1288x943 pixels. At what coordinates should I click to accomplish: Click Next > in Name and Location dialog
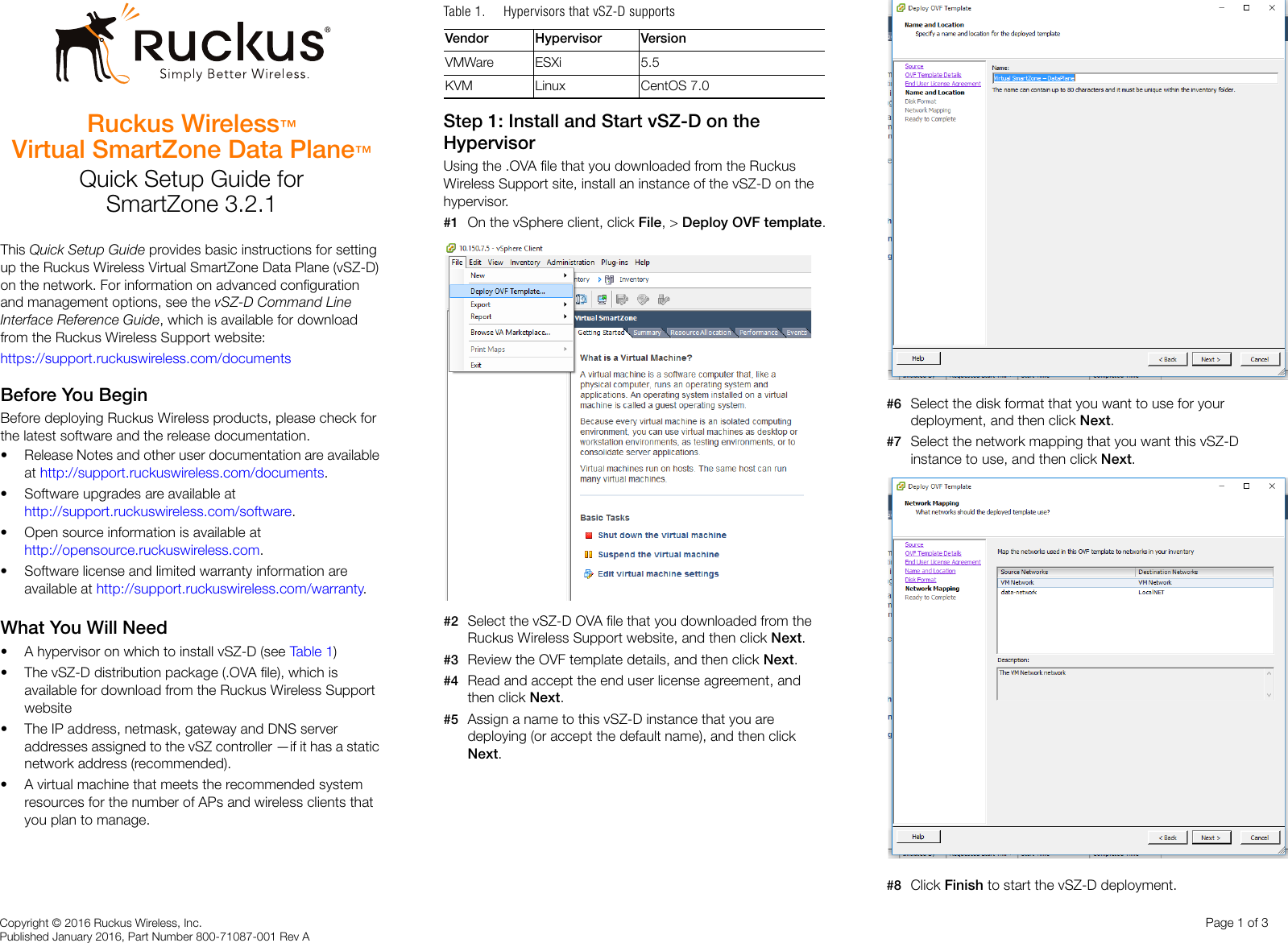pyautogui.click(x=1211, y=359)
